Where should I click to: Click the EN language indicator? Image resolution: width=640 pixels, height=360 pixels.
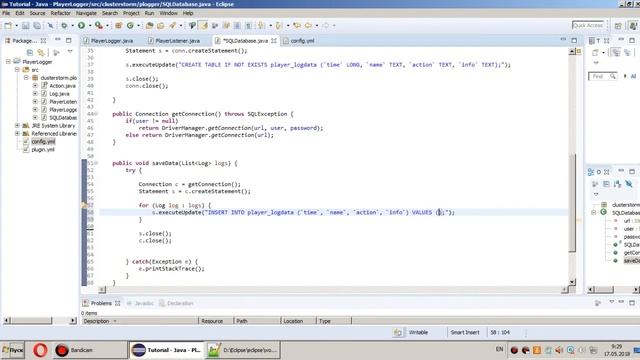[x=500, y=349]
